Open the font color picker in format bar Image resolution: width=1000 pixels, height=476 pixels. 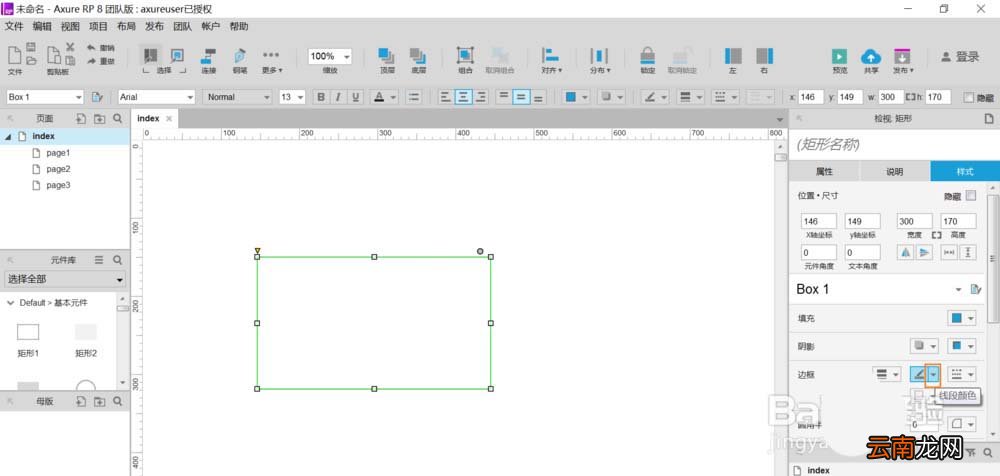coord(379,97)
